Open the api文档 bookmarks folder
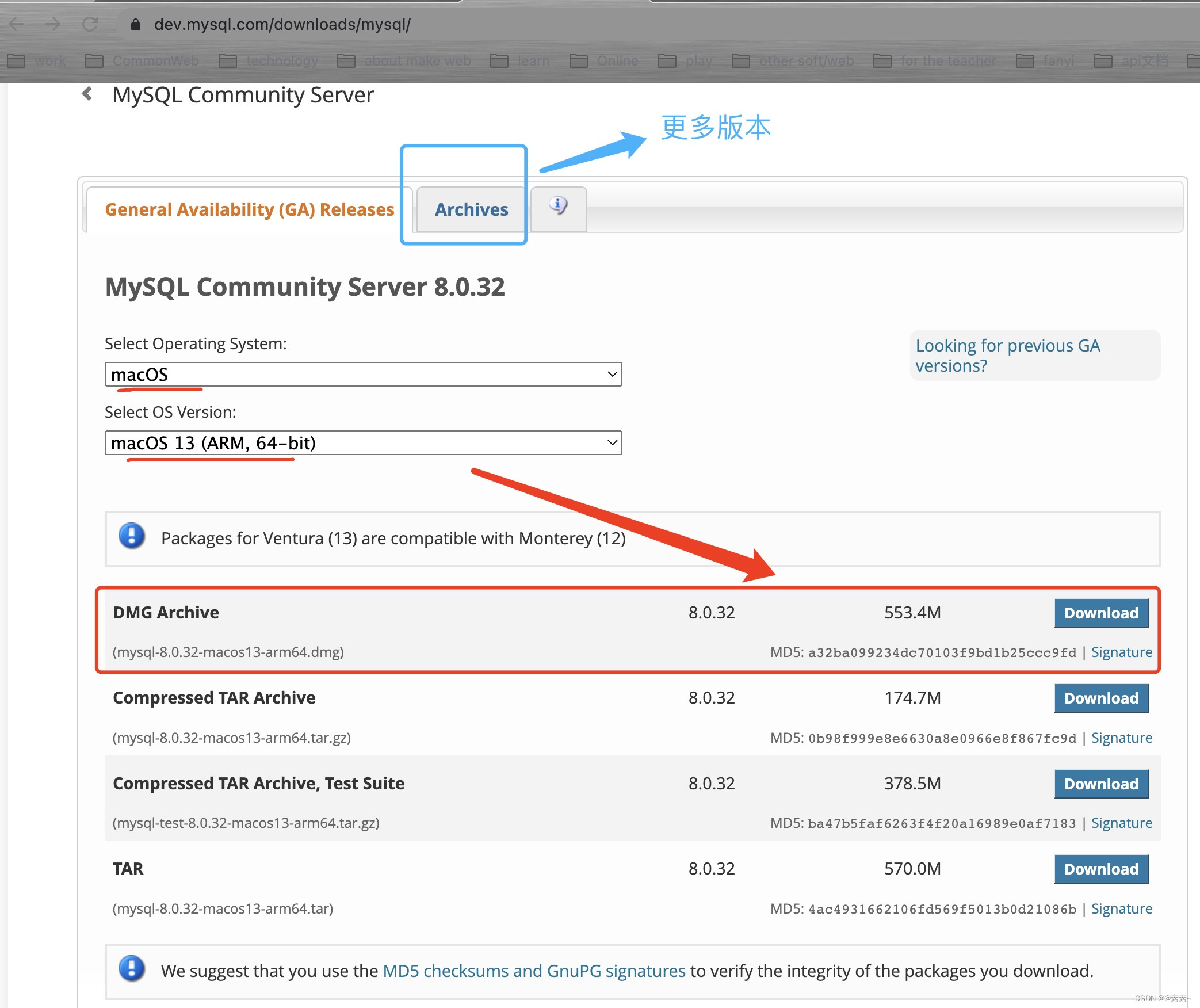The height and width of the screenshot is (1008, 1200). (1131, 60)
